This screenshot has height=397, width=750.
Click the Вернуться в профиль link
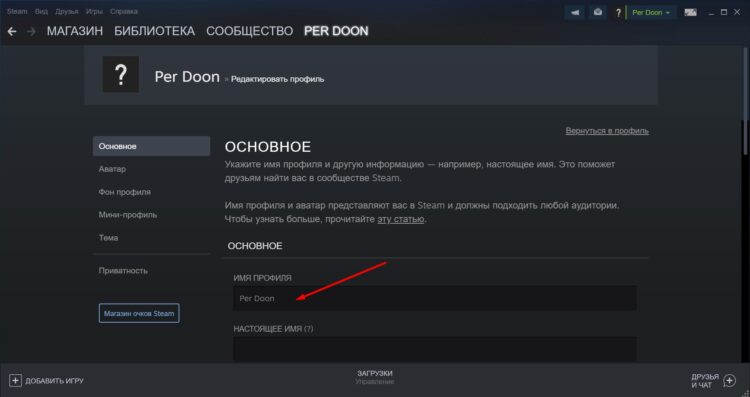point(607,131)
